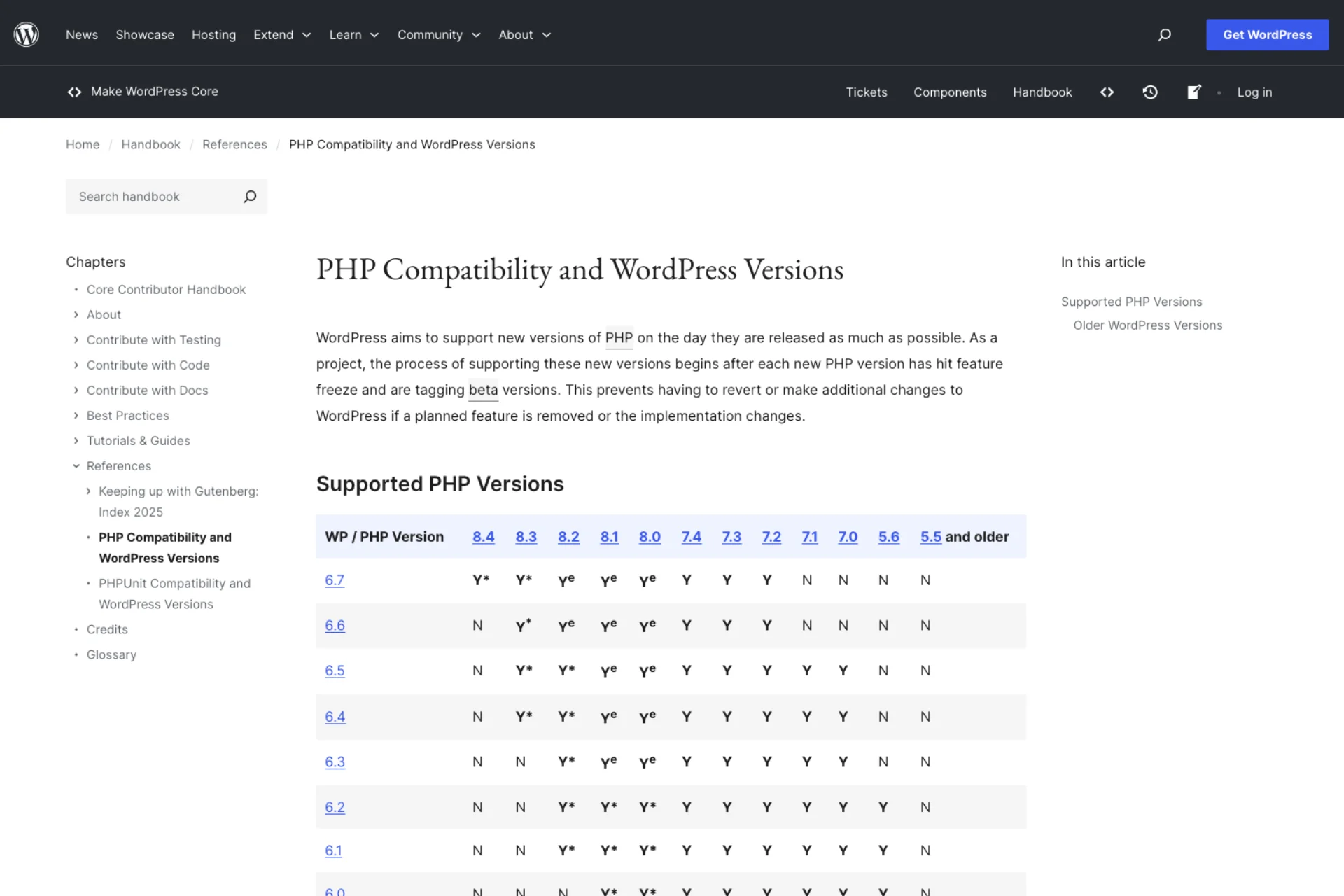
Task: Open PHP 8.1 column header link
Action: pyautogui.click(x=609, y=537)
